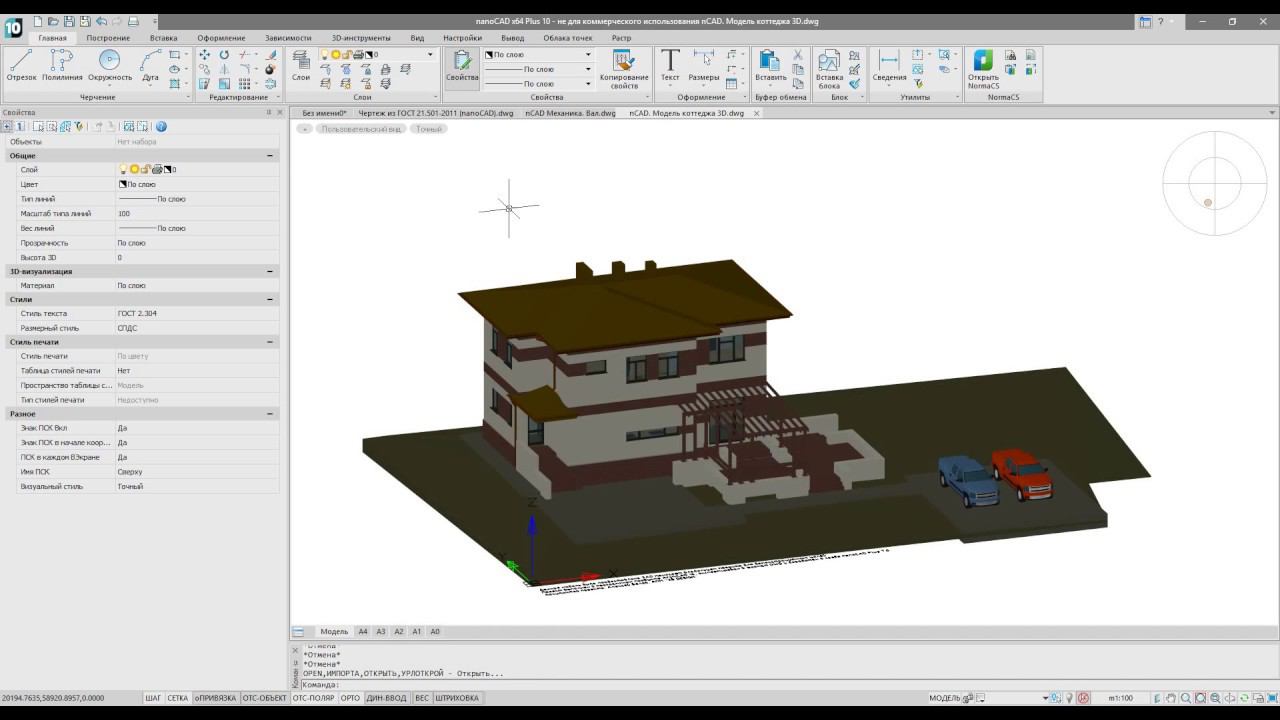Select the Отрезок line tool

21,65
